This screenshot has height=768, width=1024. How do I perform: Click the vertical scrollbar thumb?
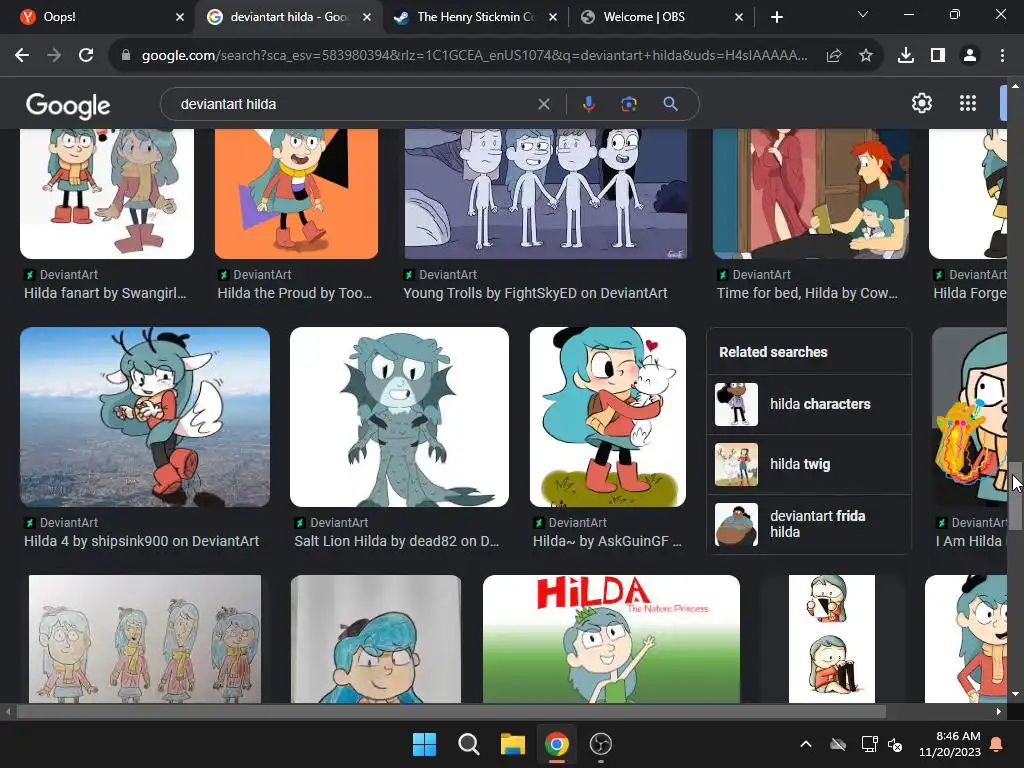[x=1016, y=495]
